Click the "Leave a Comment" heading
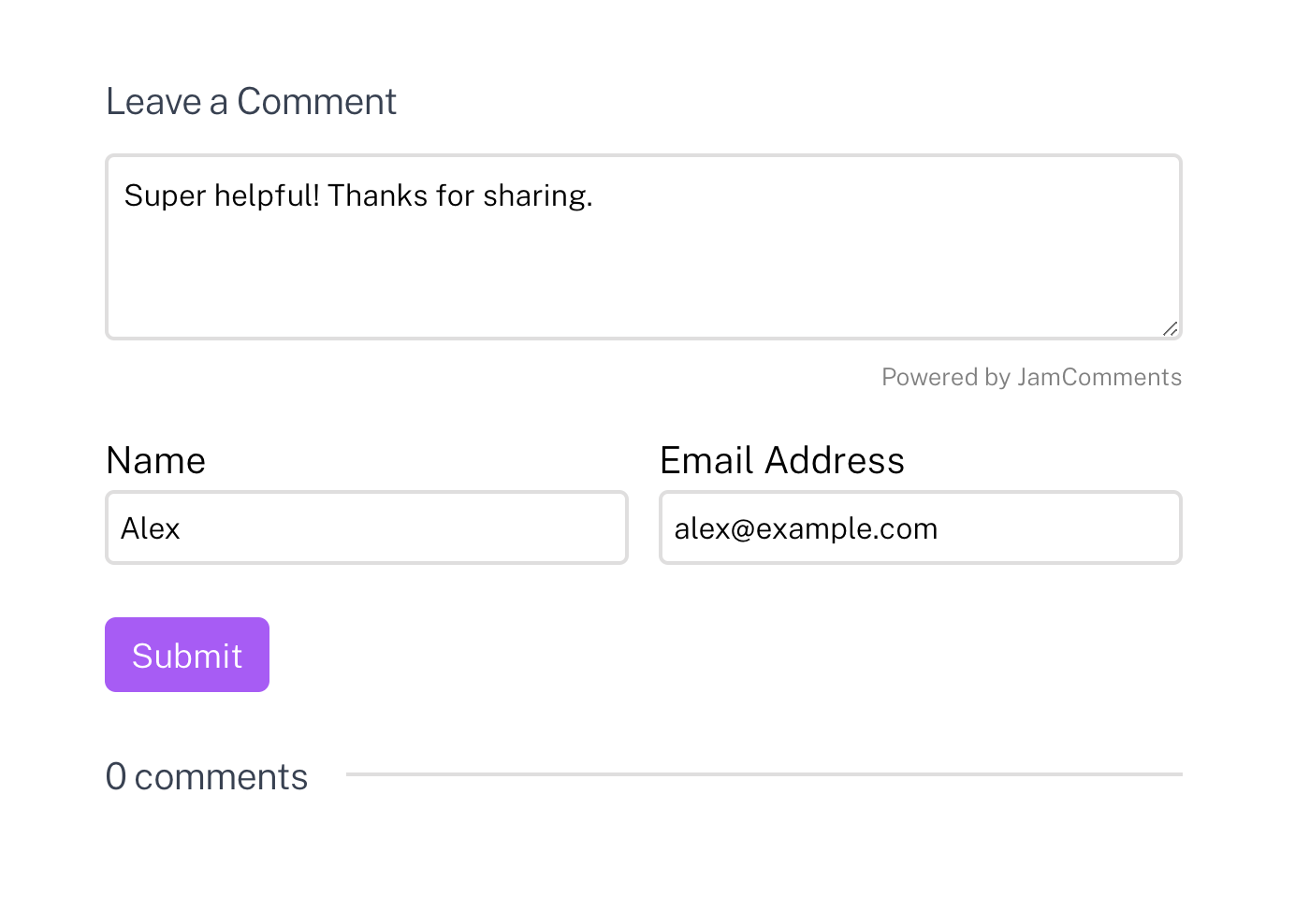The image size is (1295, 924). pos(251,101)
